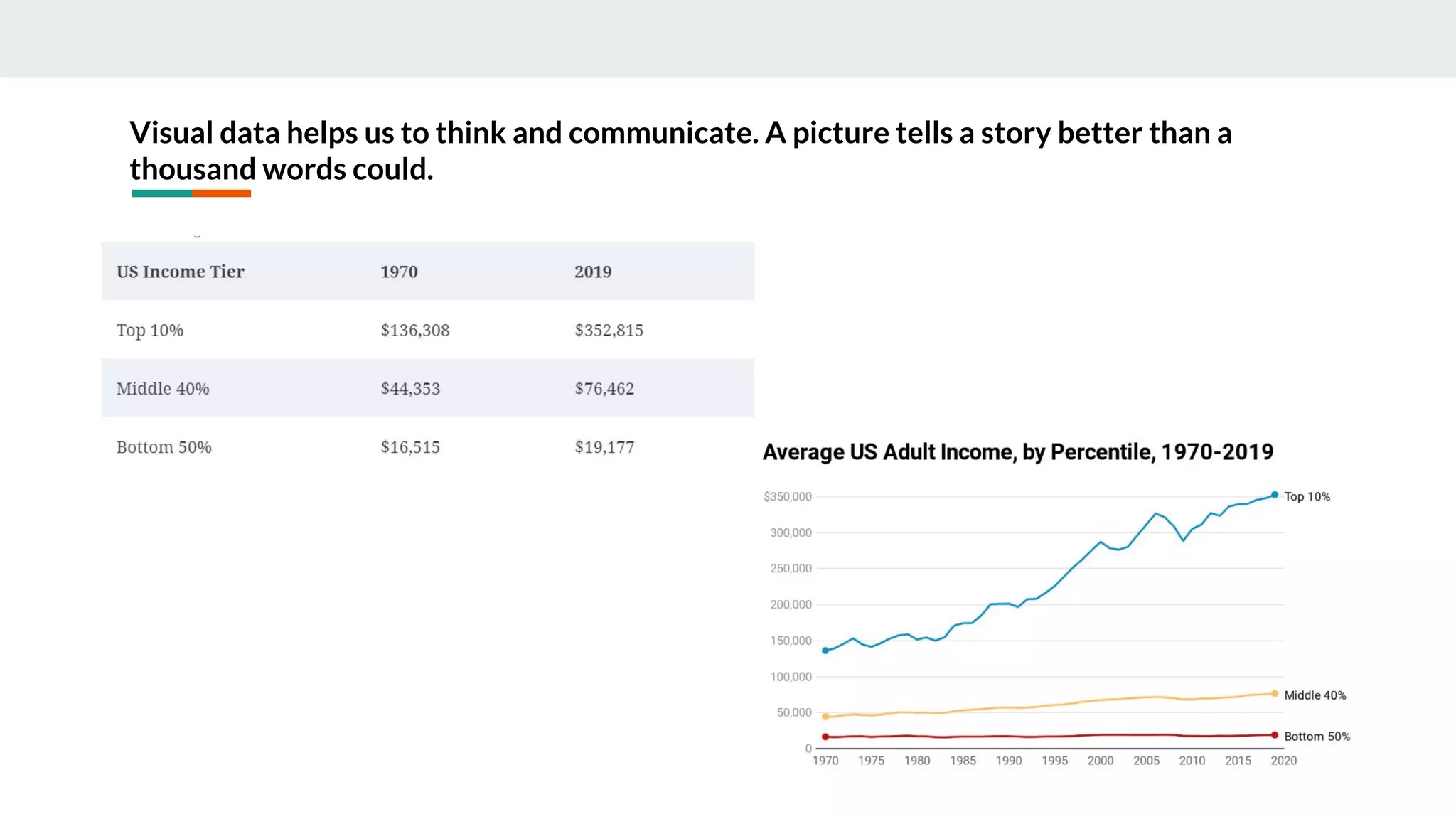The width and height of the screenshot is (1456, 819).
Task: Select the 2019 column header in the table
Action: tap(593, 272)
